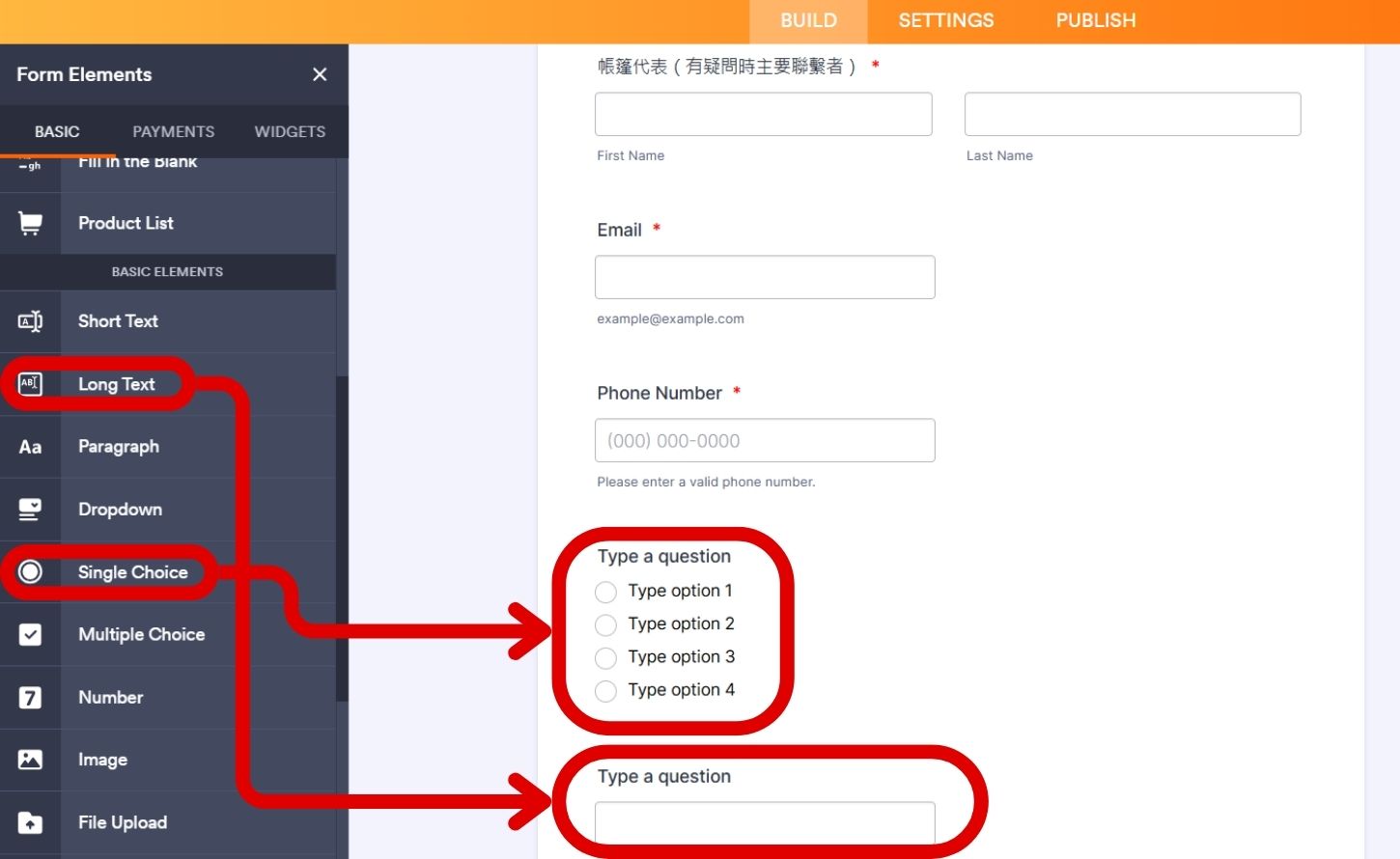
Task: Select radio button for Type option 1
Action: [605, 592]
